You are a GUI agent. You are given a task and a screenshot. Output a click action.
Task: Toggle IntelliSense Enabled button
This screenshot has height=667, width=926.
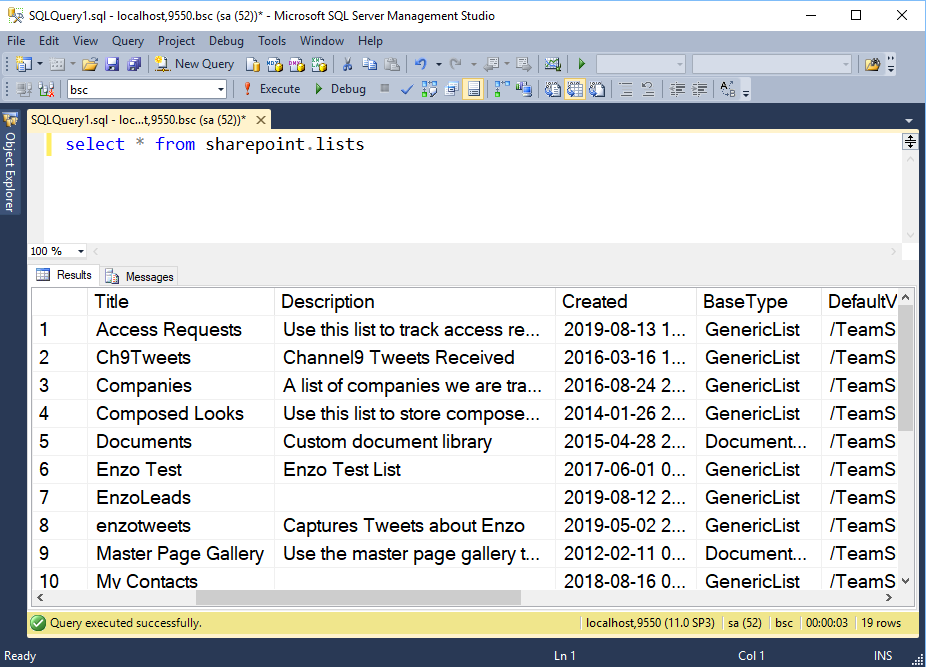click(x=474, y=89)
